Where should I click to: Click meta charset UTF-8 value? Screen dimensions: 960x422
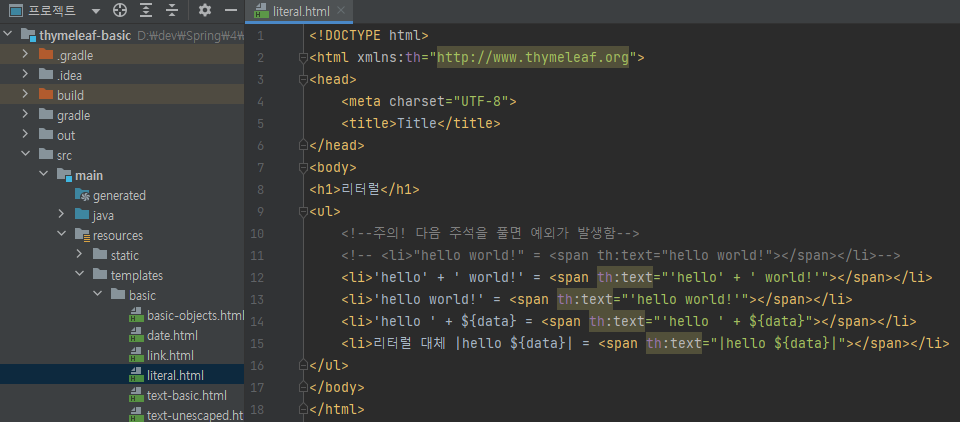click(x=485, y=102)
